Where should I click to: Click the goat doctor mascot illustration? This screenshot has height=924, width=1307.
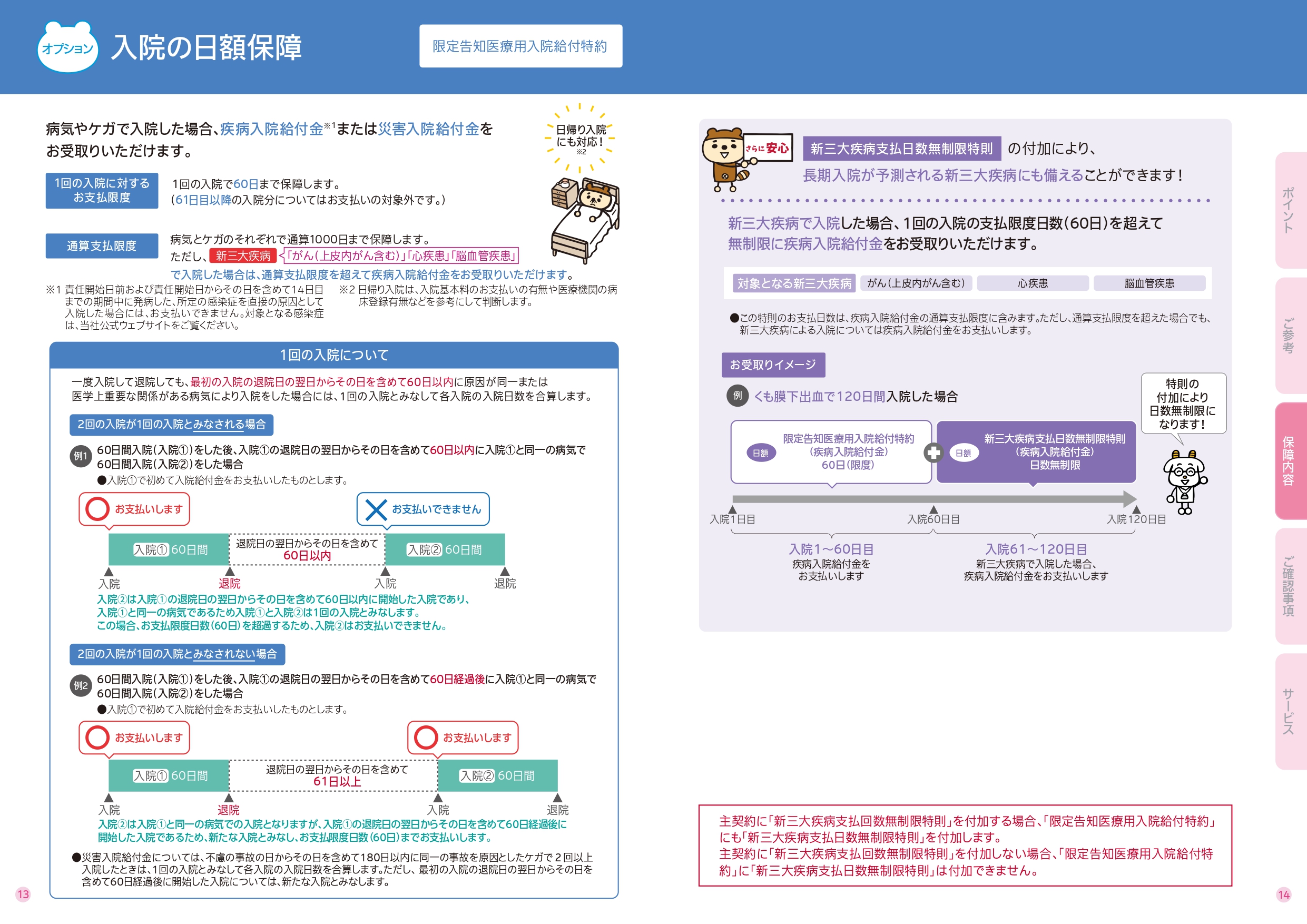pos(1184,481)
